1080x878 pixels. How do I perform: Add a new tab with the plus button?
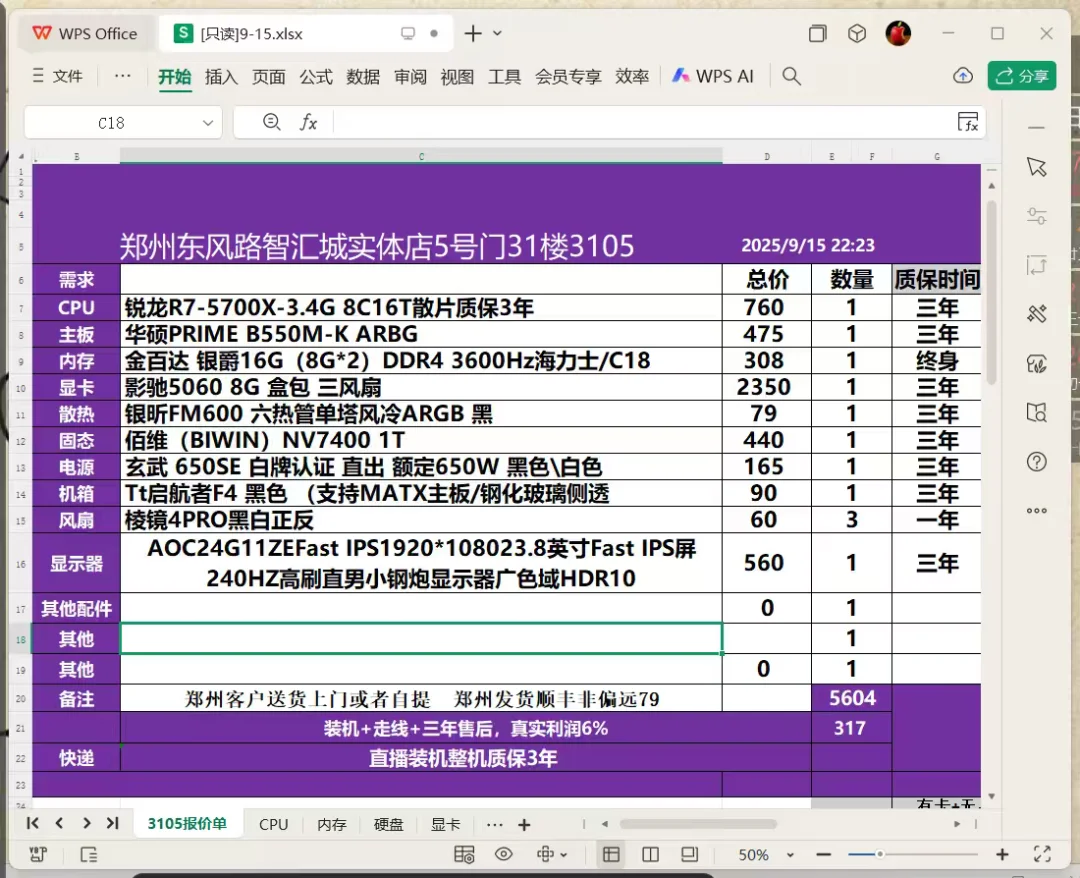point(472,33)
